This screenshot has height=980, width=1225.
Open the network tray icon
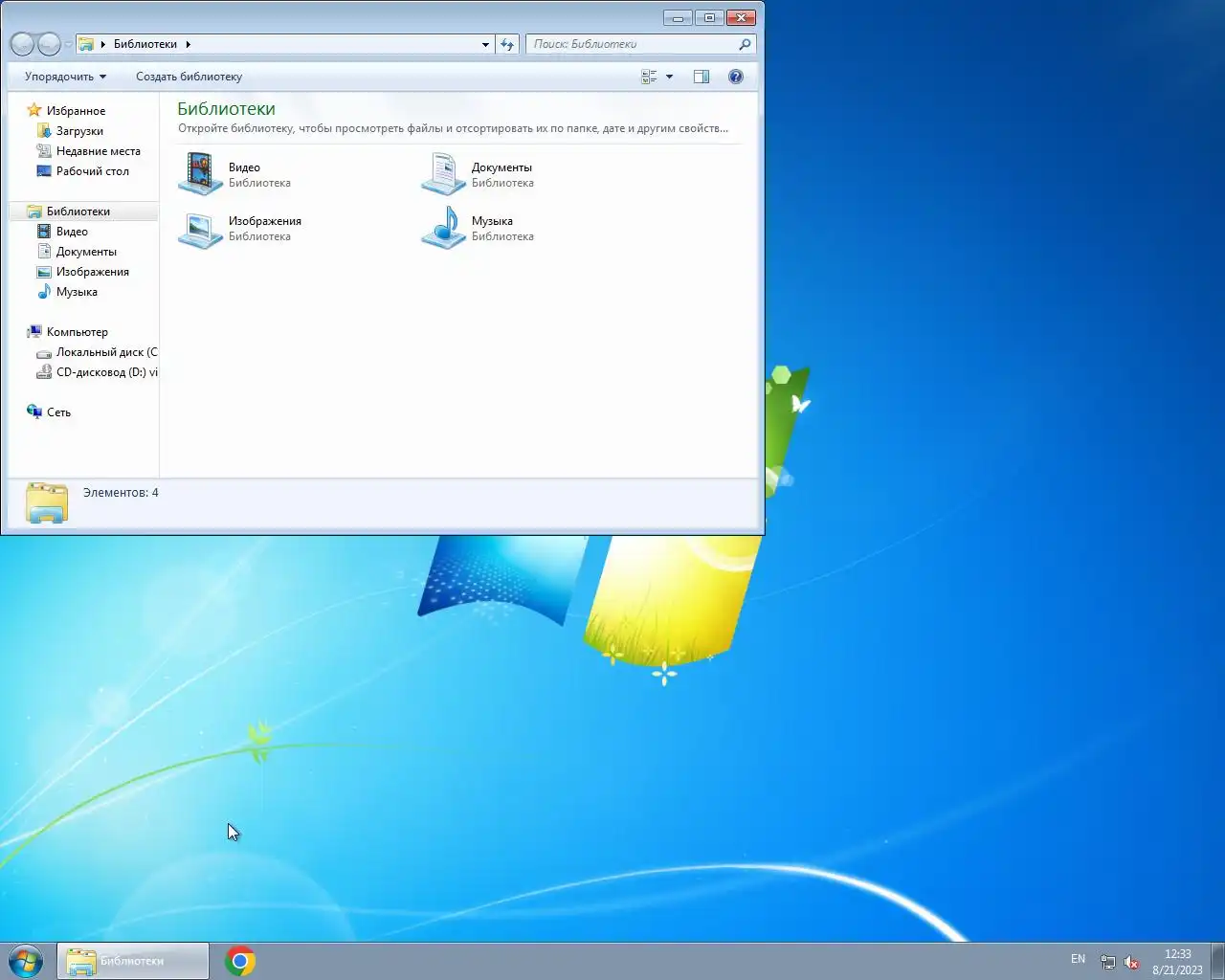click(1107, 962)
